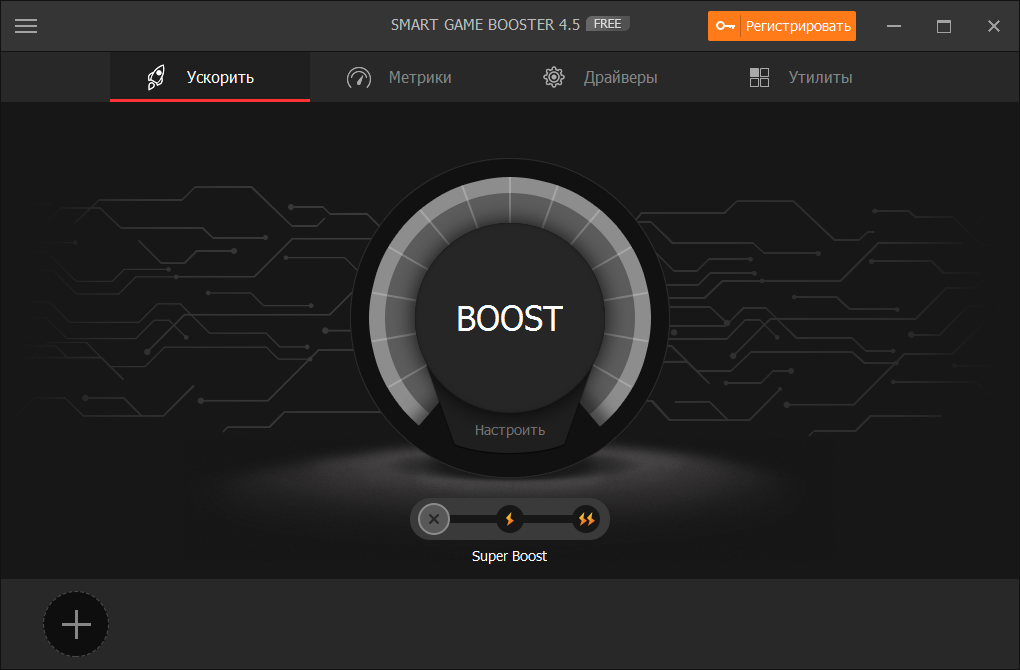Image resolution: width=1020 pixels, height=670 pixels.
Task: Select the single-lightning standard boost mode
Action: tap(510, 519)
